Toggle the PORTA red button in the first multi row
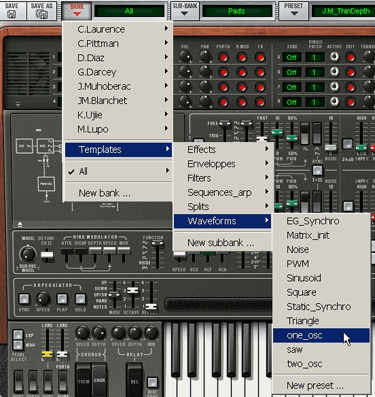375x397 pixels. pyautogui.click(x=223, y=57)
